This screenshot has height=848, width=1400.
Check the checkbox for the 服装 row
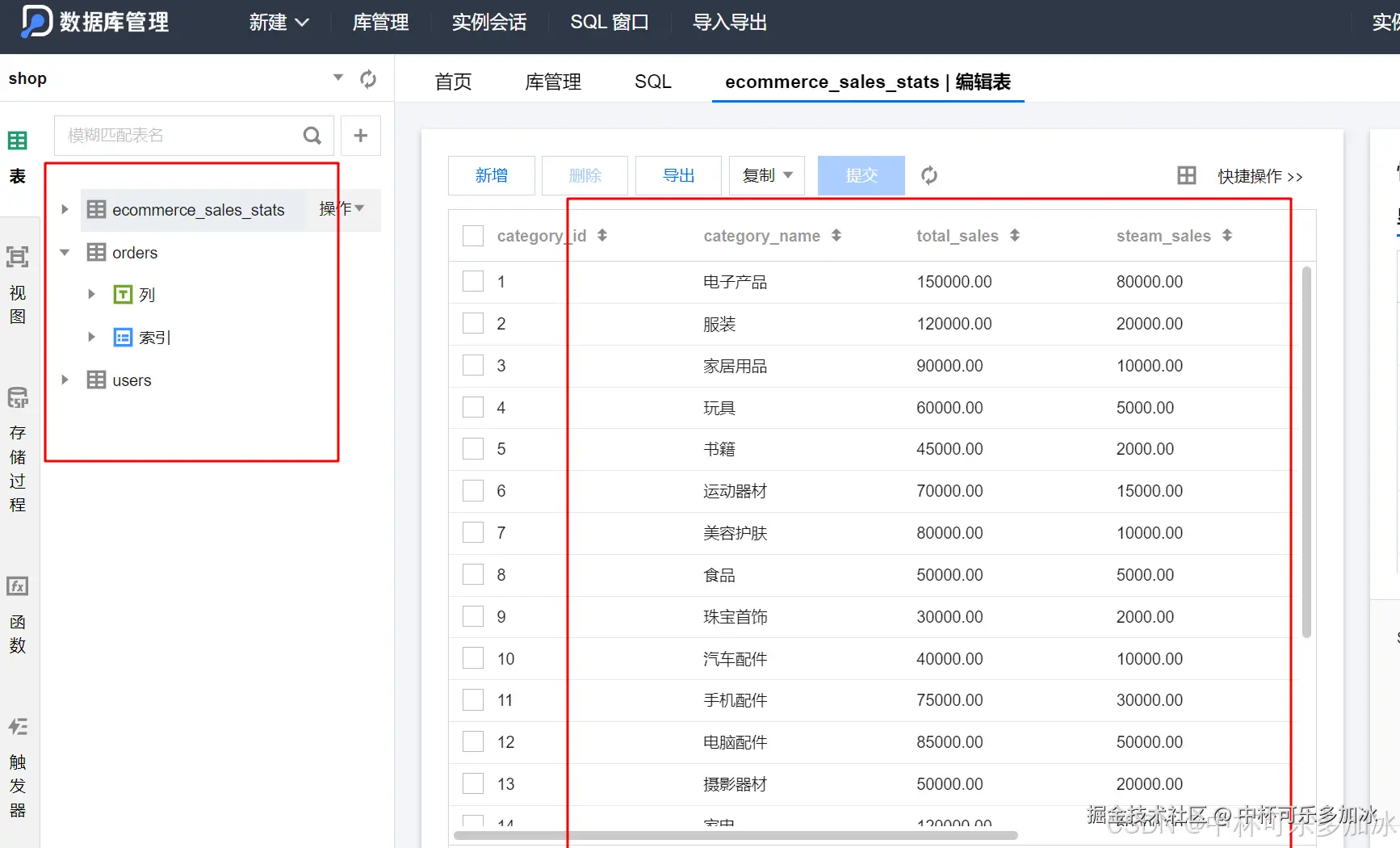pos(472,323)
